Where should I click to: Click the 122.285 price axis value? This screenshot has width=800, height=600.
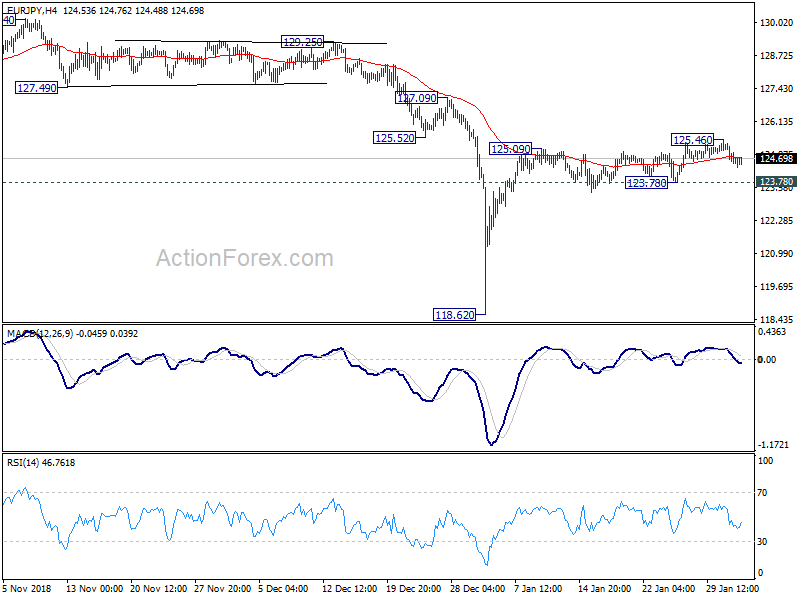(777, 220)
